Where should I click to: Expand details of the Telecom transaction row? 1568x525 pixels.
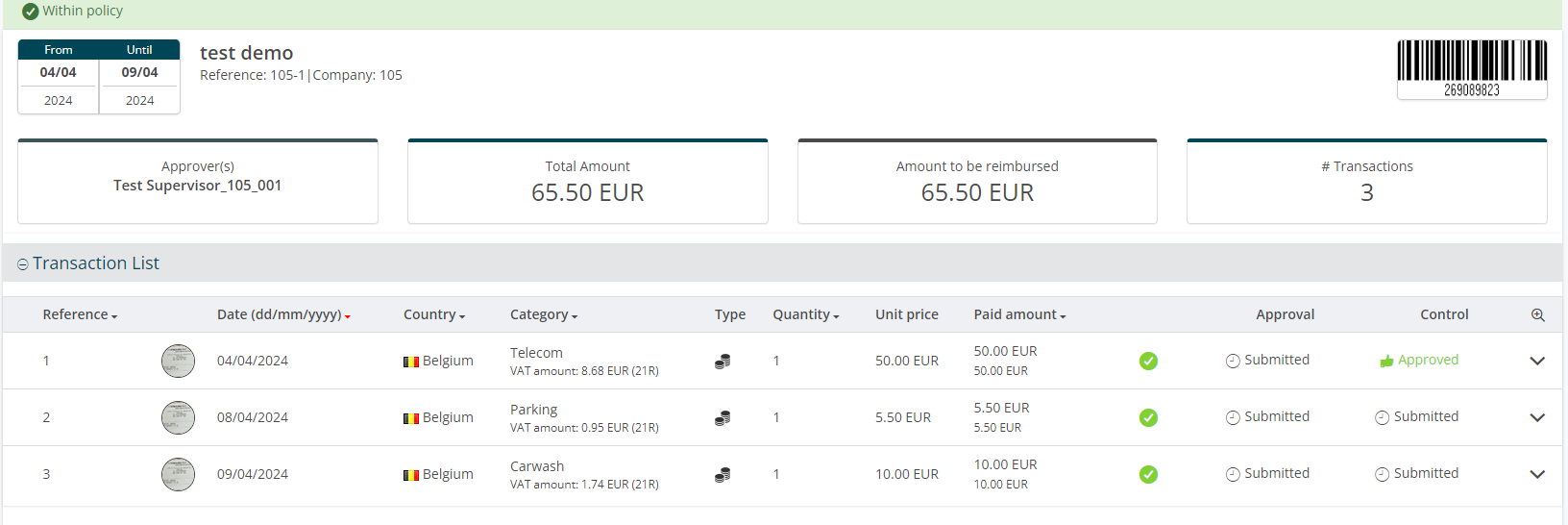coord(1537,361)
